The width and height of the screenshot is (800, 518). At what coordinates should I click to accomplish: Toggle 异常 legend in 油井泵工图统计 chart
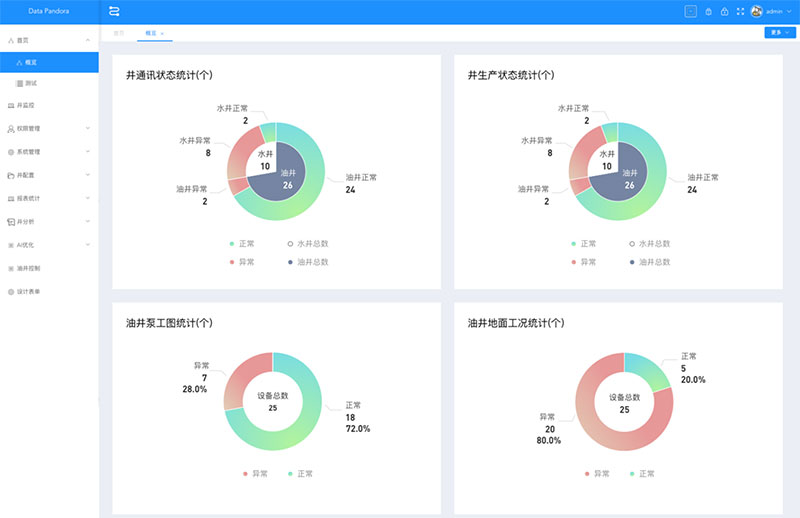(255, 473)
